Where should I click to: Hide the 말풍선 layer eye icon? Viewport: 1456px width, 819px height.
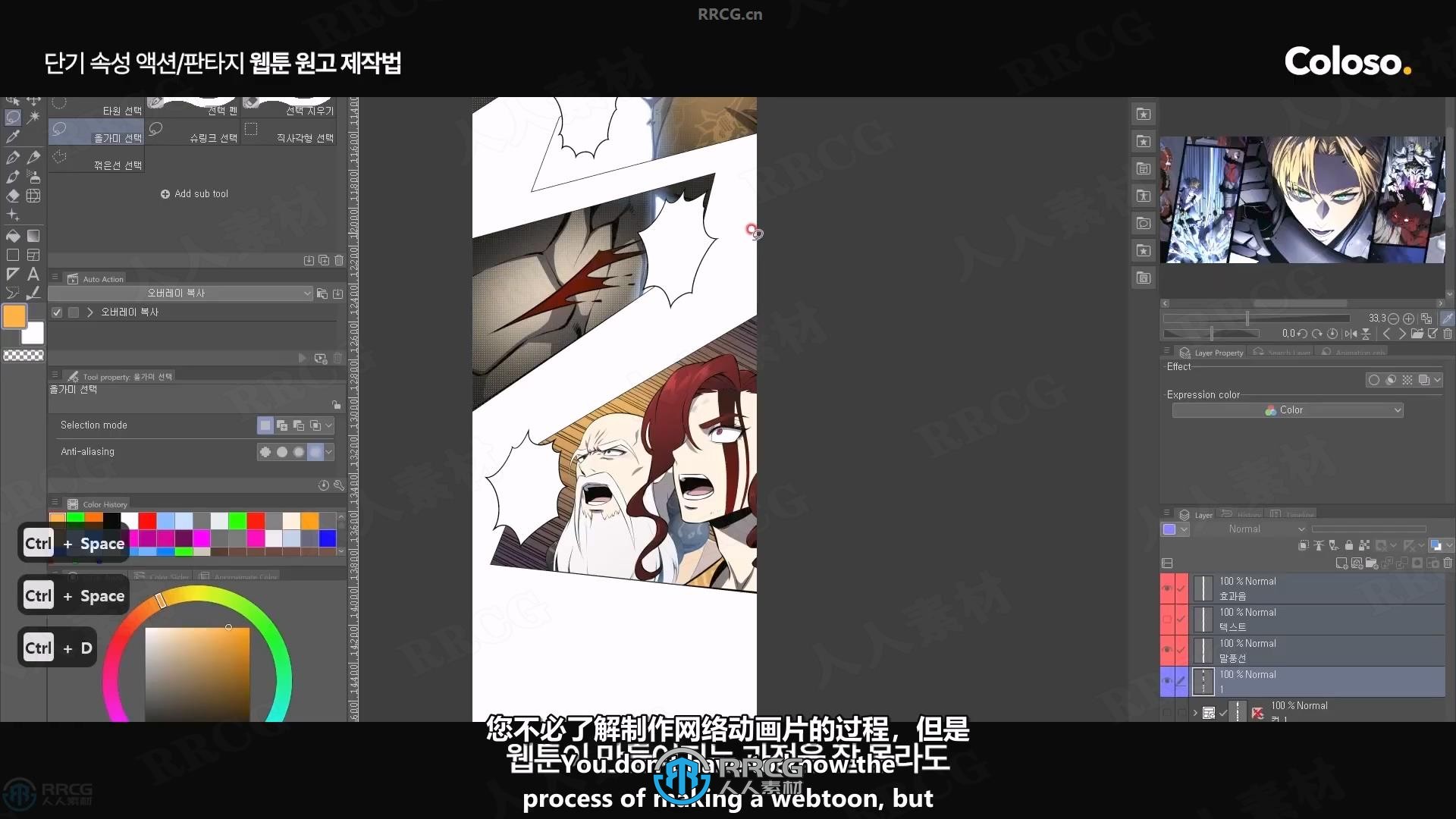click(x=1167, y=651)
